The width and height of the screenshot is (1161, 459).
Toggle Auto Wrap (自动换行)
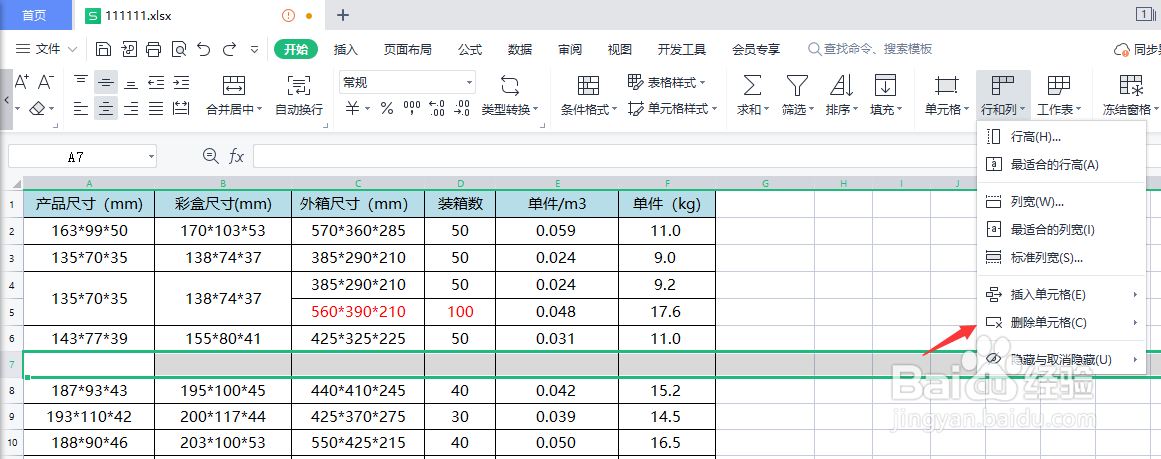[299, 96]
